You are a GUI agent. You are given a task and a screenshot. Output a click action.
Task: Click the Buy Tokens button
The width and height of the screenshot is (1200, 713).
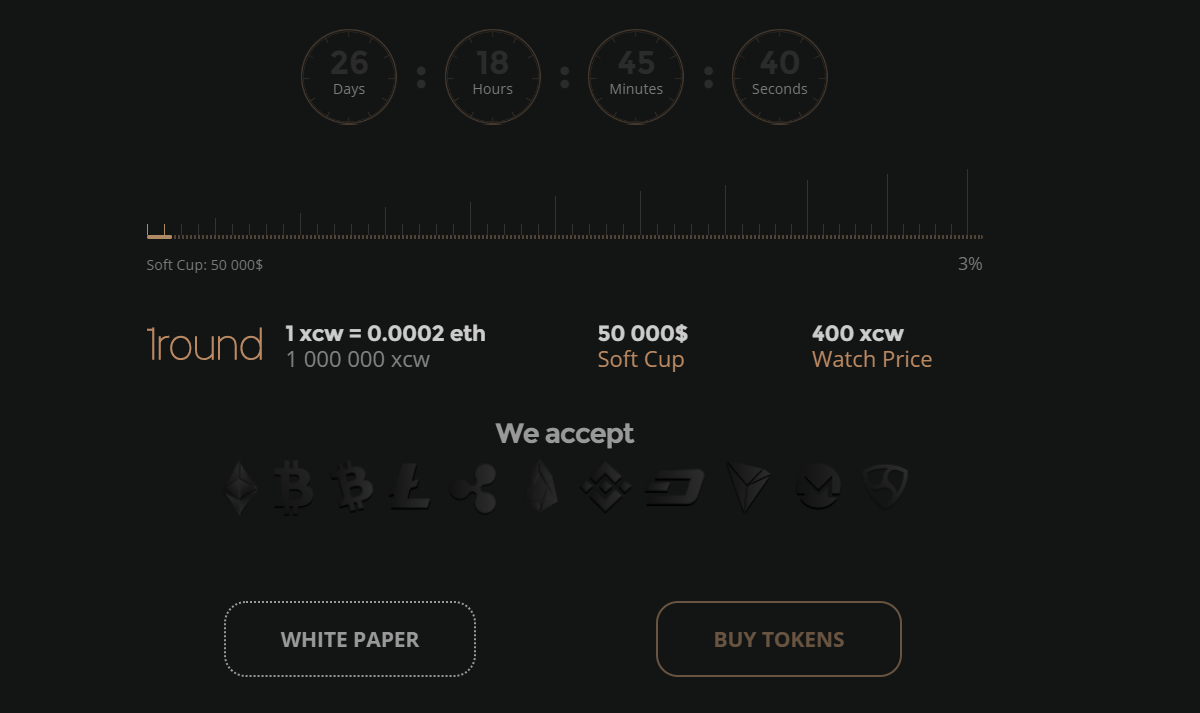tap(779, 639)
